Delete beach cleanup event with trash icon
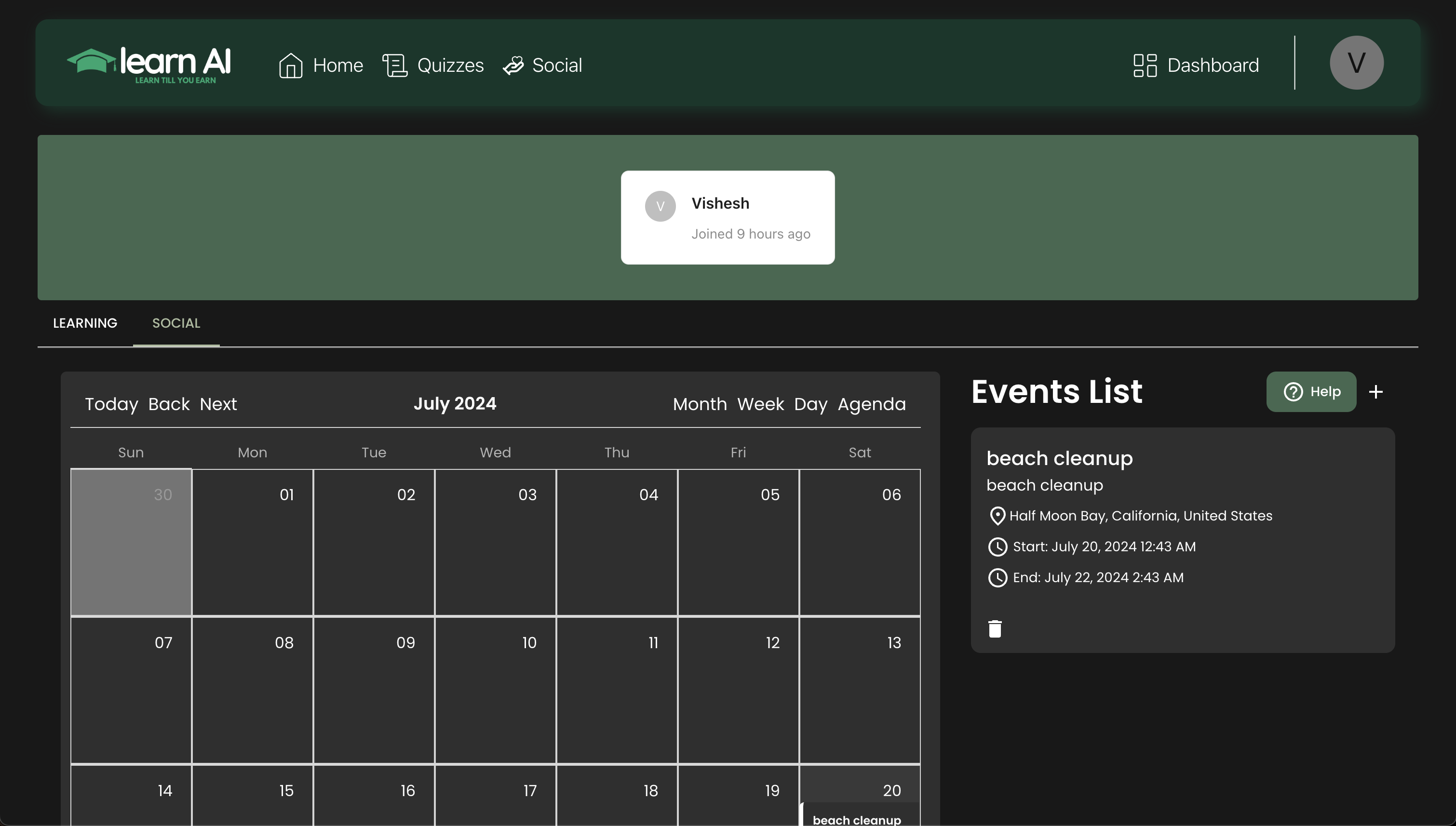This screenshot has height=826, width=1456. pyautogui.click(x=995, y=628)
